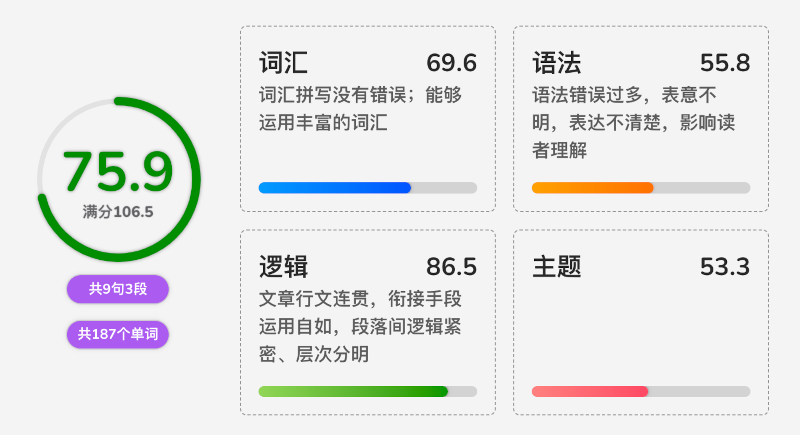
Task: Select the 主题 score value 53.3
Action: 725,267
